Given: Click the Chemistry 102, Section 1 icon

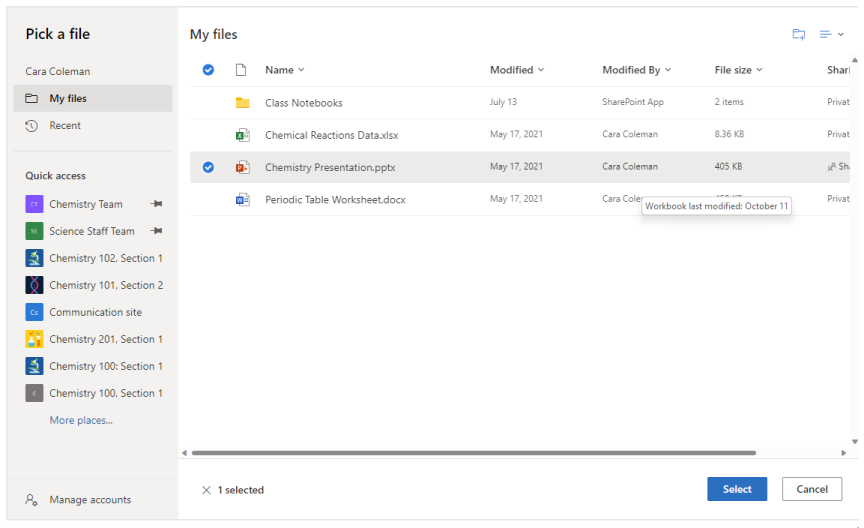Looking at the screenshot, I should [34, 258].
